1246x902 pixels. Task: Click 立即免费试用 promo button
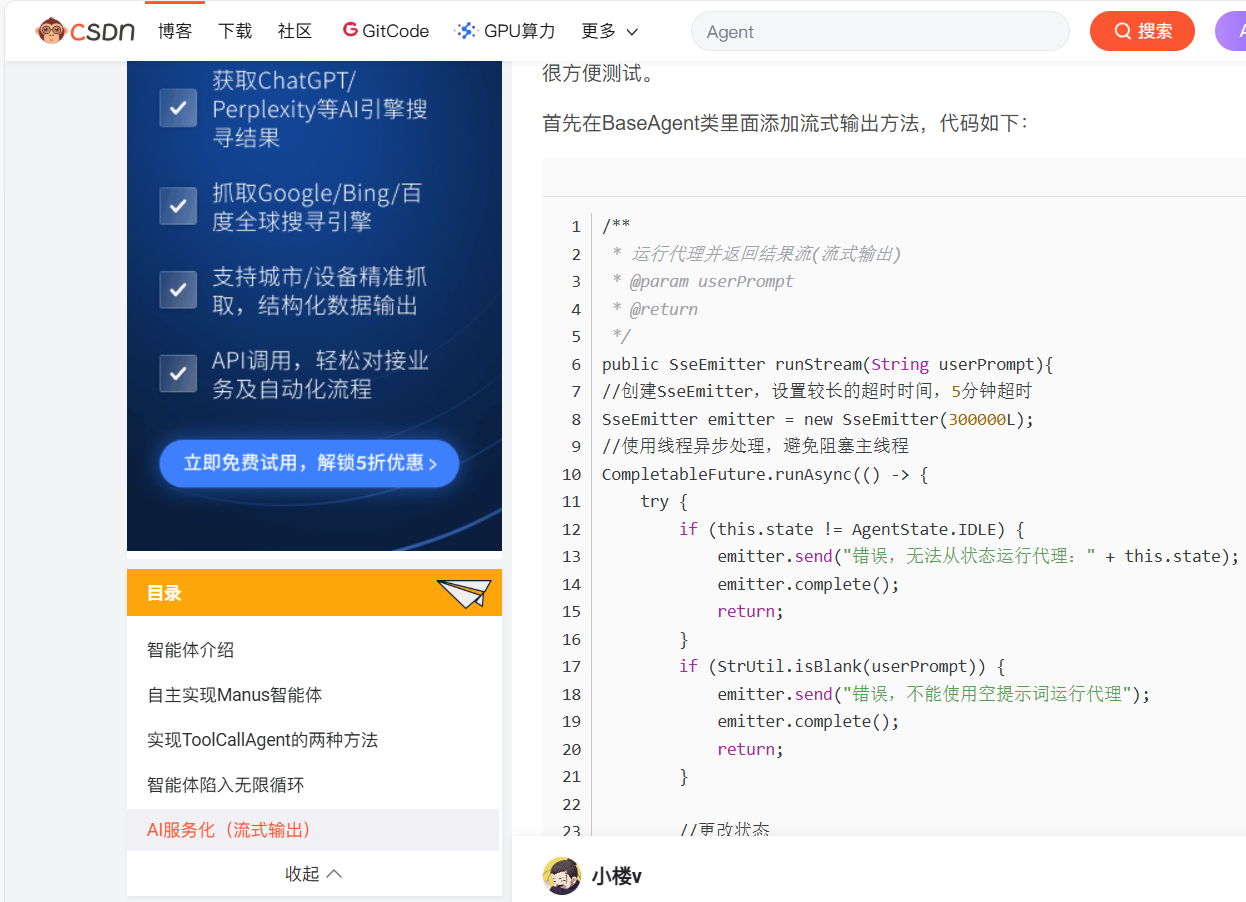(309, 463)
